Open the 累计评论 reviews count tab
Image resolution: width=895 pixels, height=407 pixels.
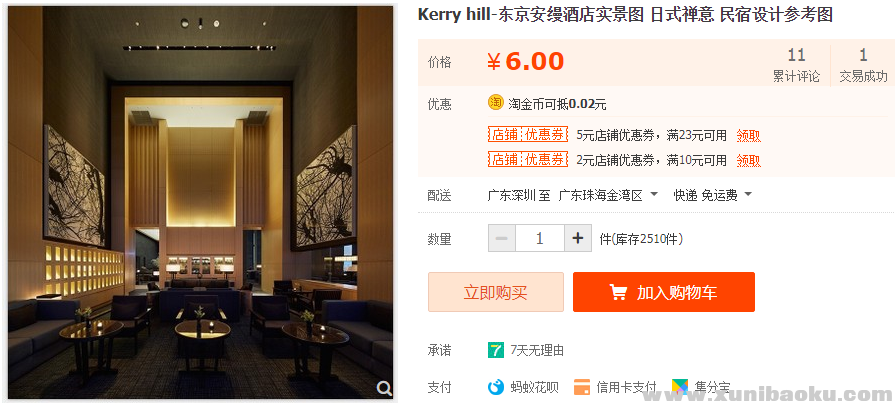(x=796, y=65)
